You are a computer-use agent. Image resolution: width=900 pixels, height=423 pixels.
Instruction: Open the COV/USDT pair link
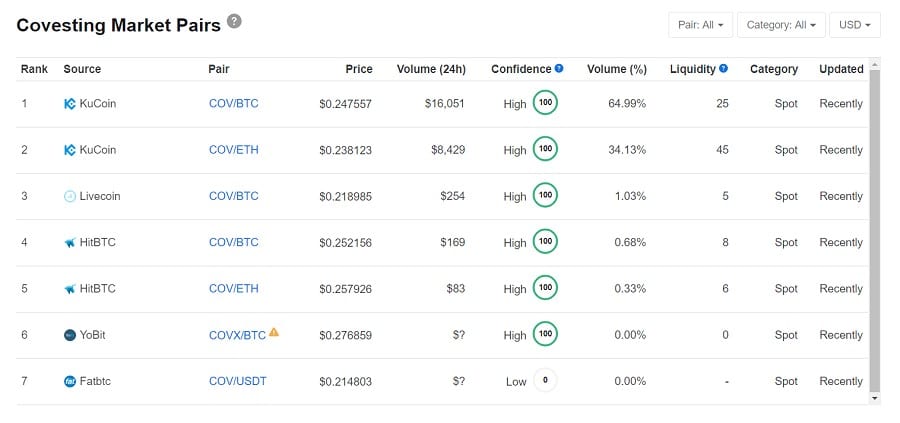[x=237, y=381]
